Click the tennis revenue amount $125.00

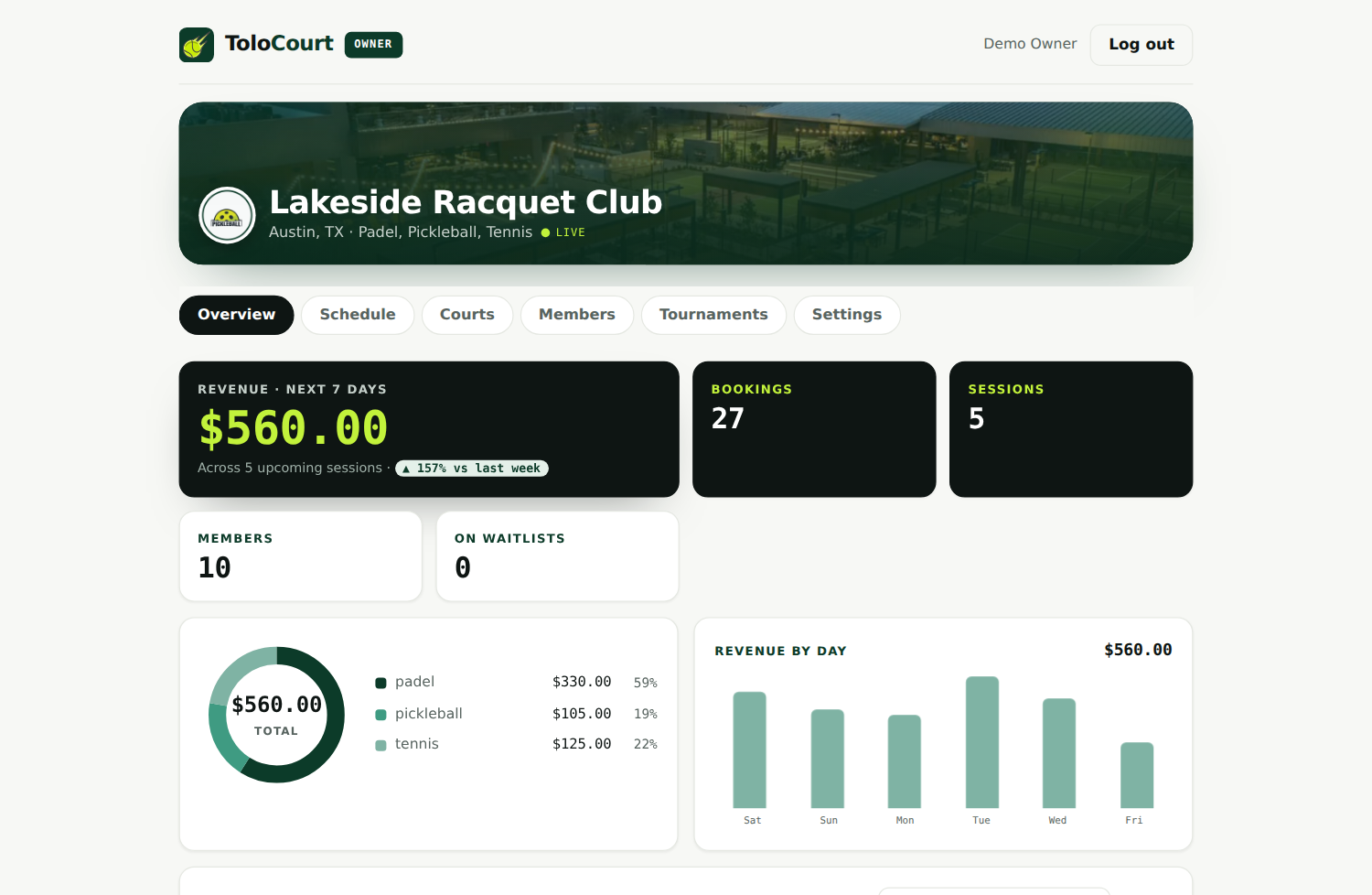(x=582, y=744)
